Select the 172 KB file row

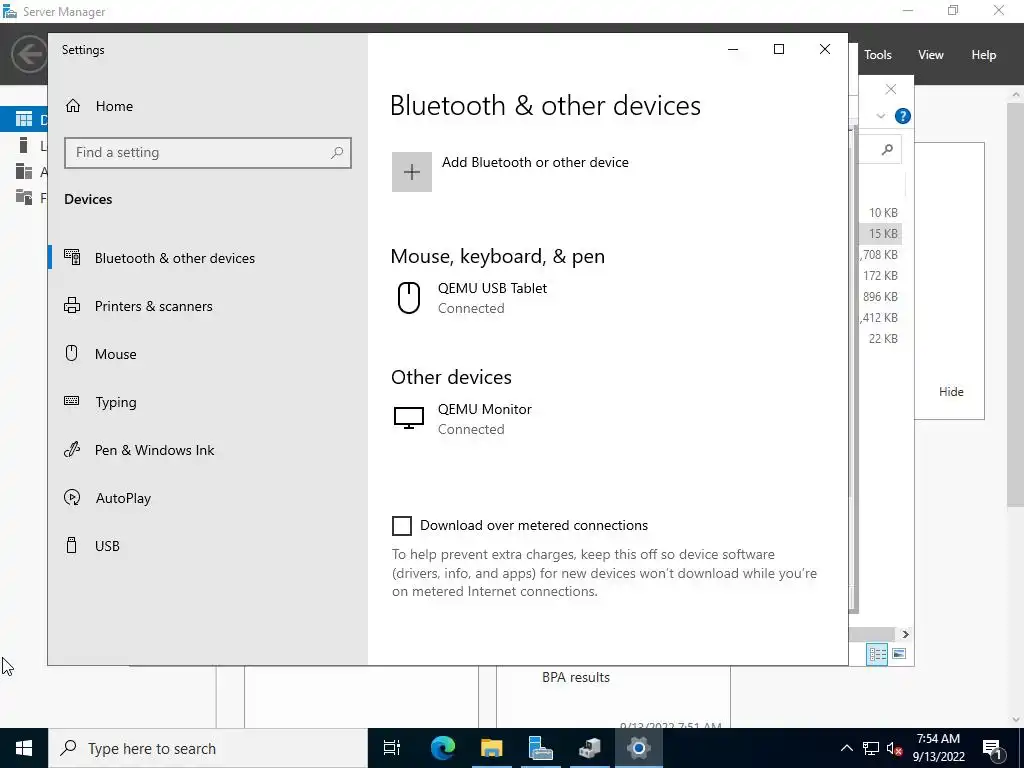pos(882,276)
